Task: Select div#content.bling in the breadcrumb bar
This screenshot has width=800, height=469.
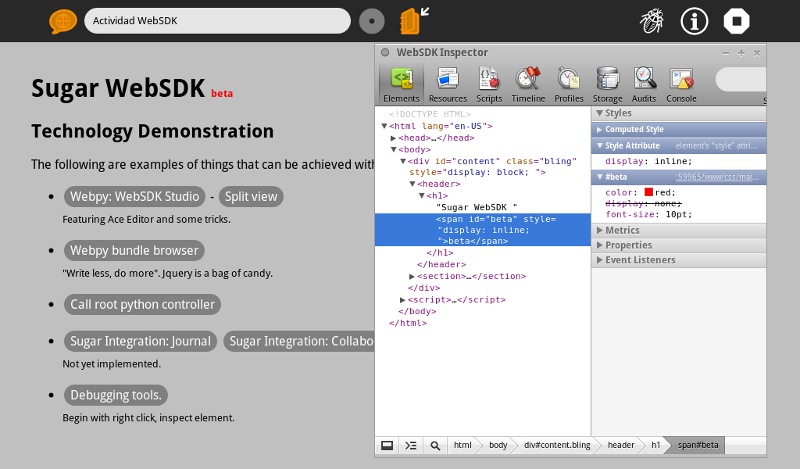Action: [557, 445]
